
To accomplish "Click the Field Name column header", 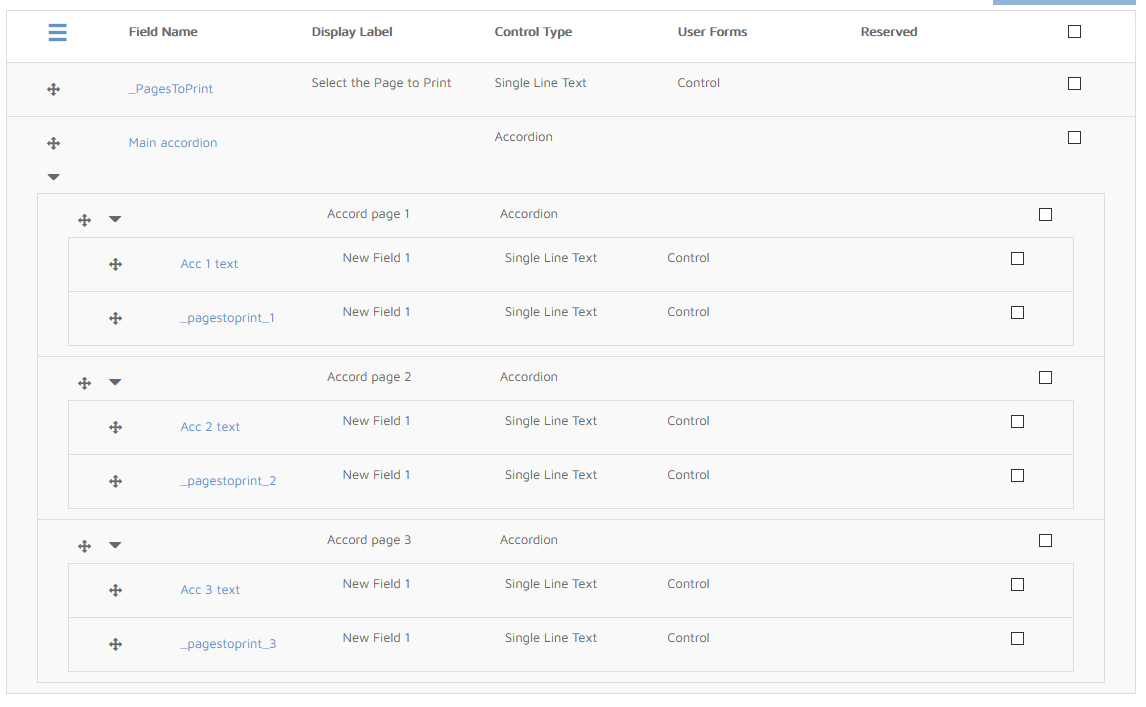I will [x=163, y=32].
